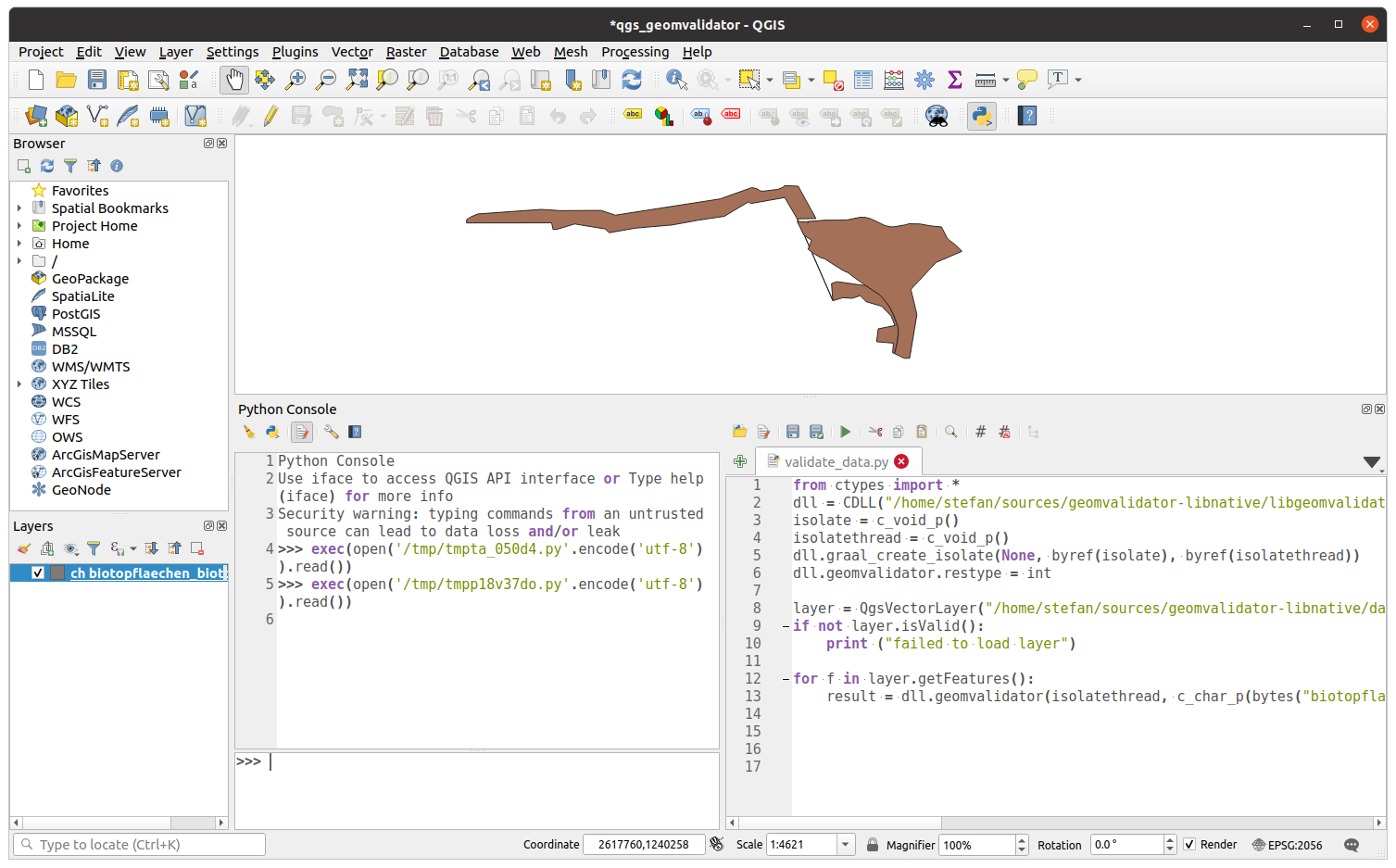The width and height of the screenshot is (1396, 868).
Task: Click the Zoom Out magnifier tool
Action: [326, 80]
